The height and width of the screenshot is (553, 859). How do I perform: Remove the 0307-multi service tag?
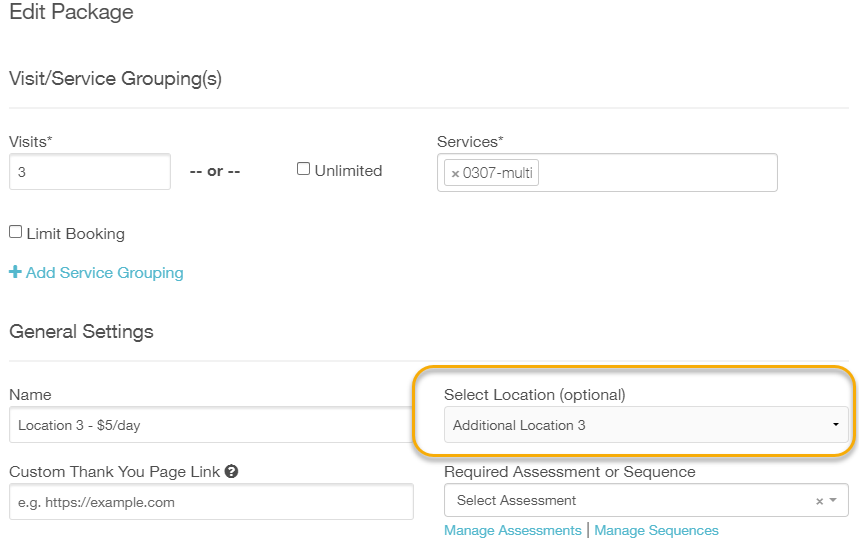pyautogui.click(x=455, y=174)
